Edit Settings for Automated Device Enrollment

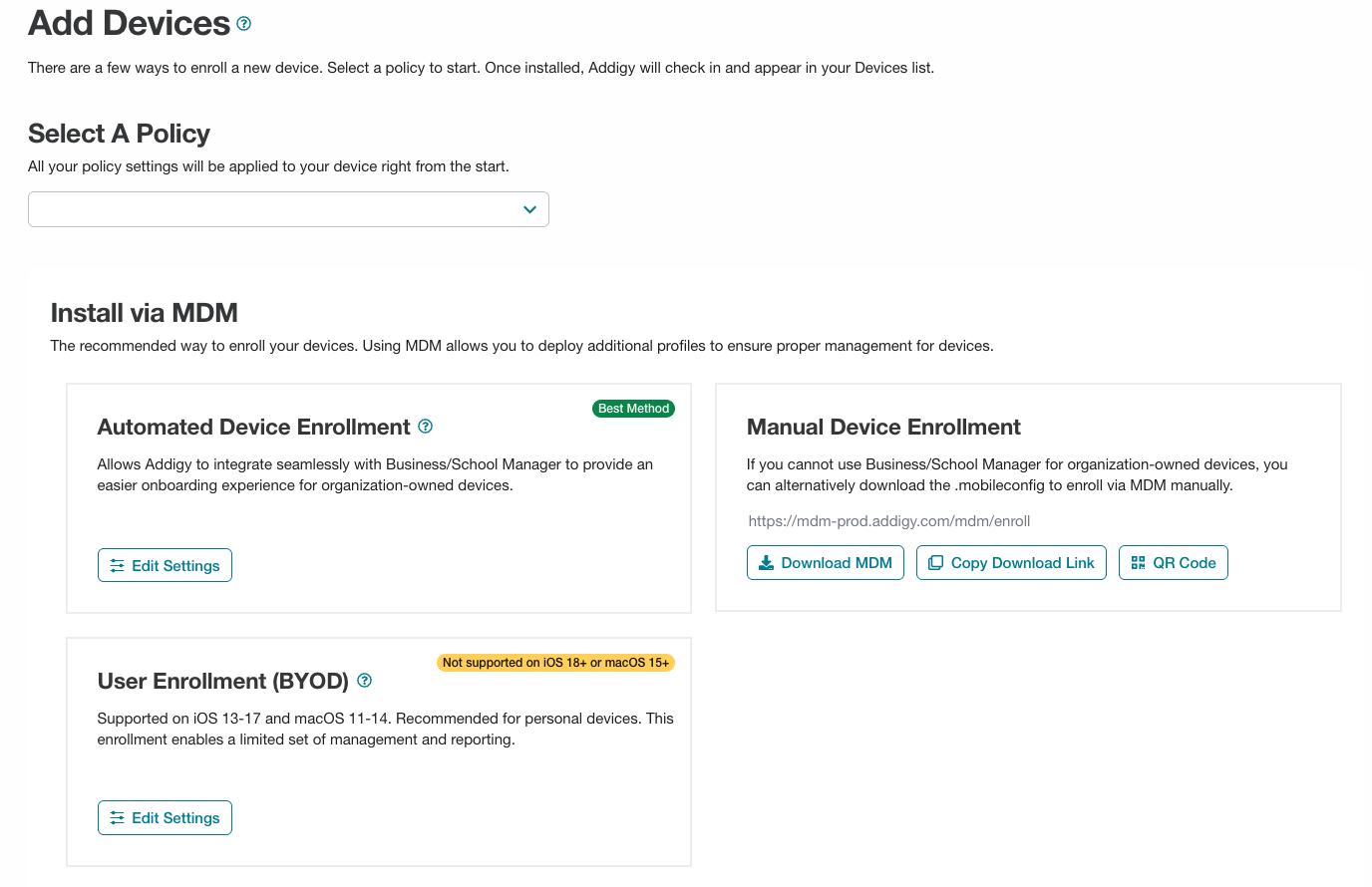(165, 565)
